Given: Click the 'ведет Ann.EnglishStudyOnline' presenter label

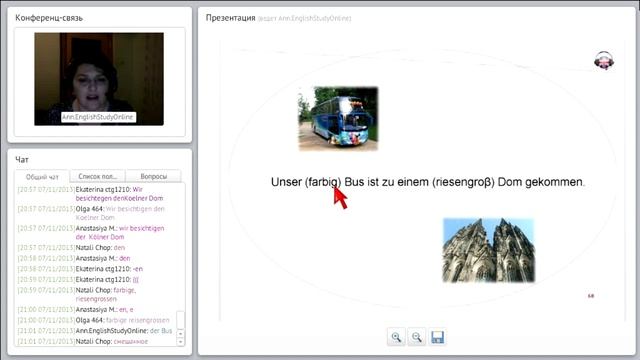Looking at the screenshot, I should [x=304, y=18].
